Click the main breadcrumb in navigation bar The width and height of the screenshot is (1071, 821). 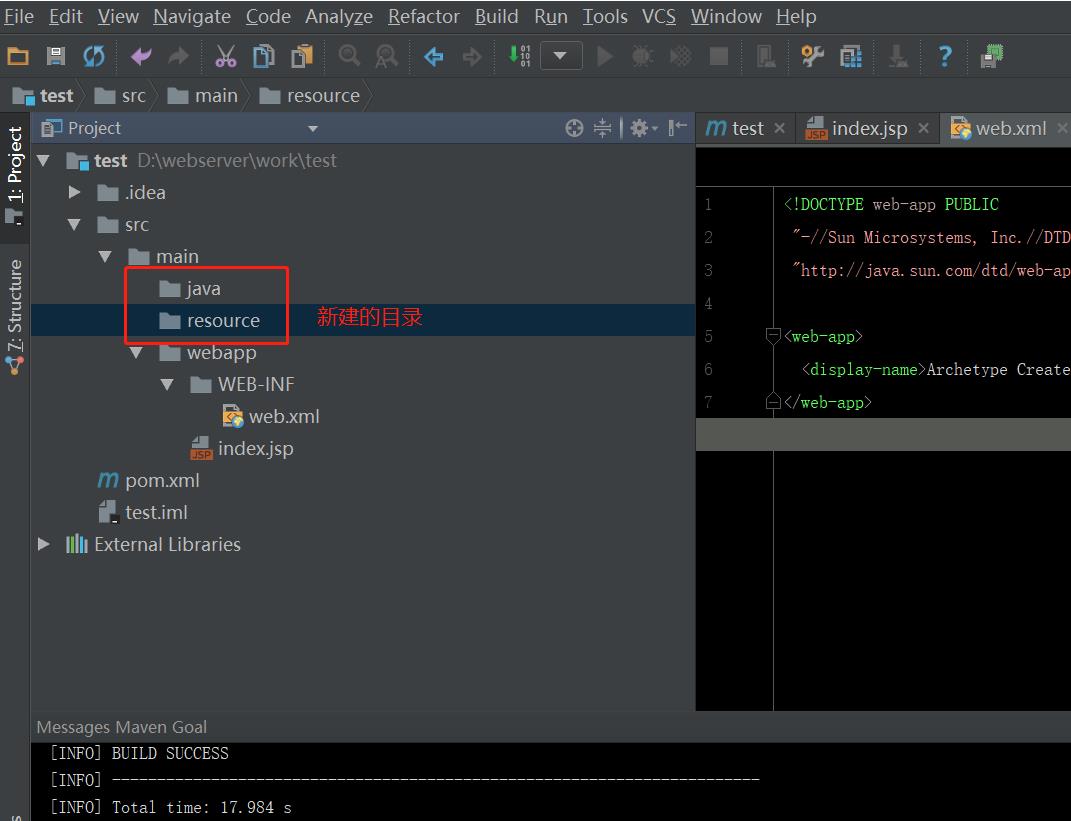pyautogui.click(x=203, y=96)
